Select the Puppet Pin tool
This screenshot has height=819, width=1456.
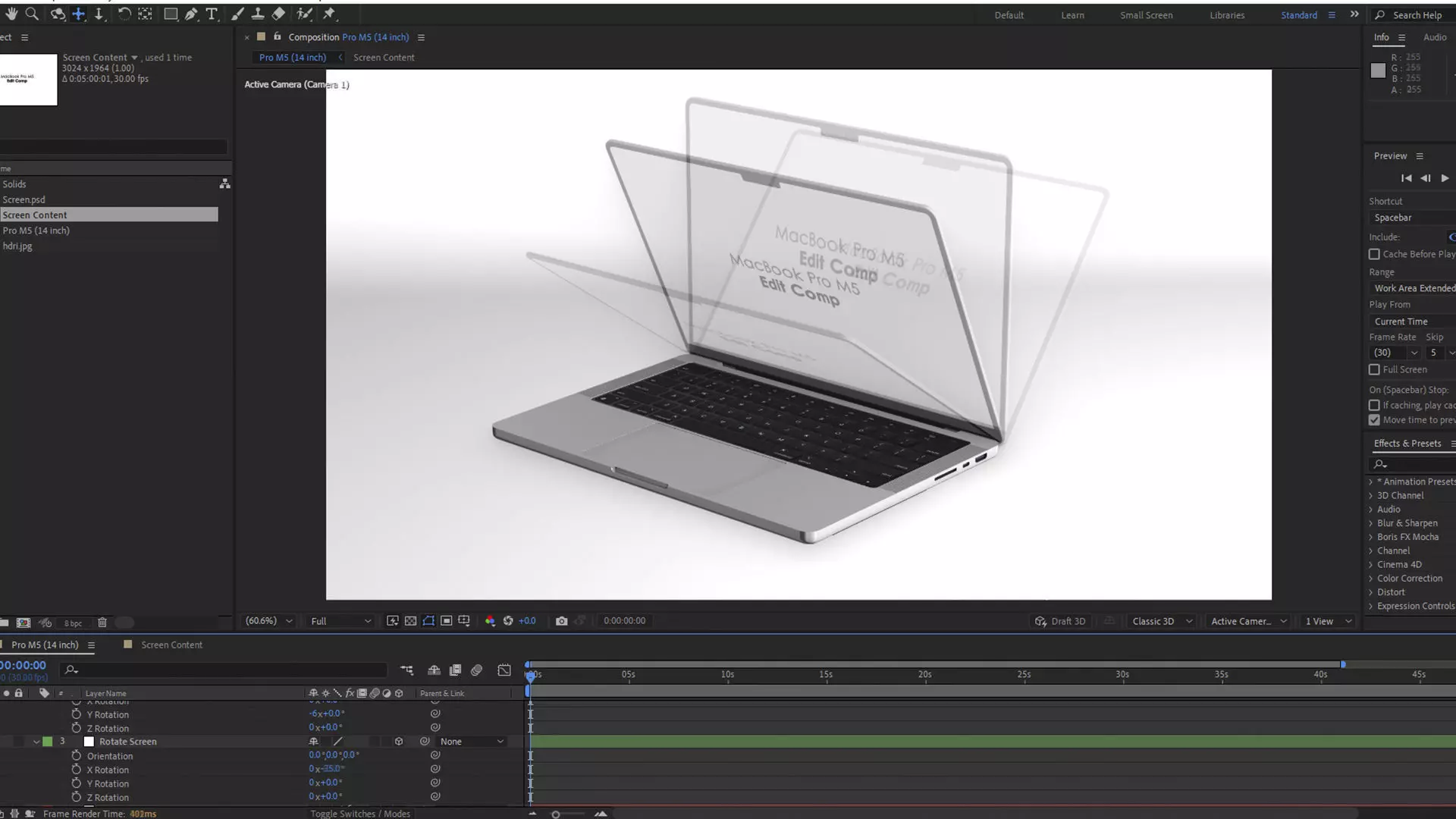pyautogui.click(x=329, y=14)
